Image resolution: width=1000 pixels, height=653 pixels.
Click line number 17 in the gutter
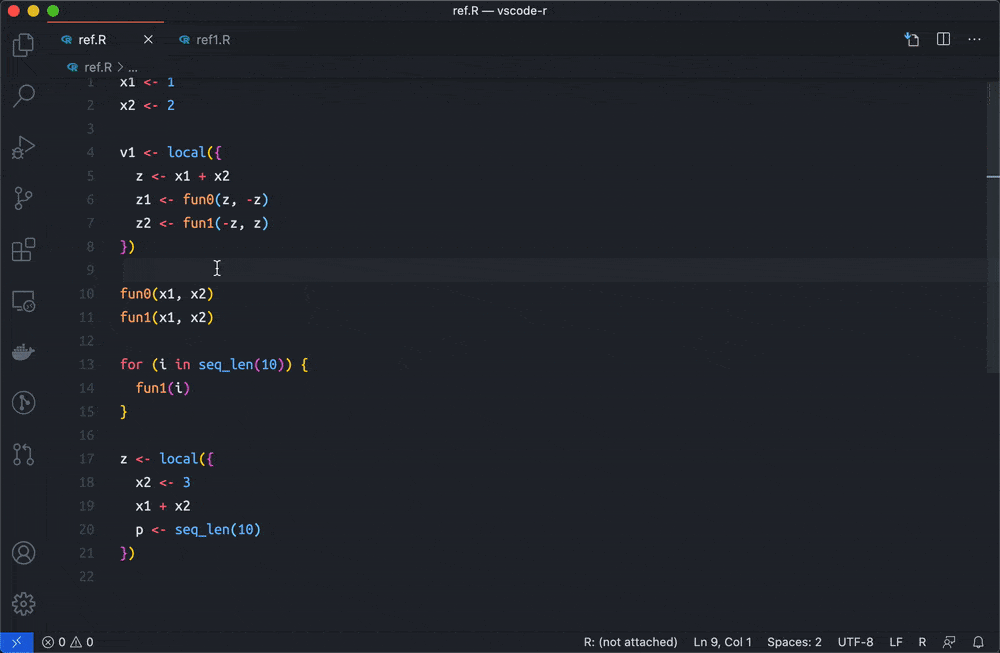[x=87, y=459]
